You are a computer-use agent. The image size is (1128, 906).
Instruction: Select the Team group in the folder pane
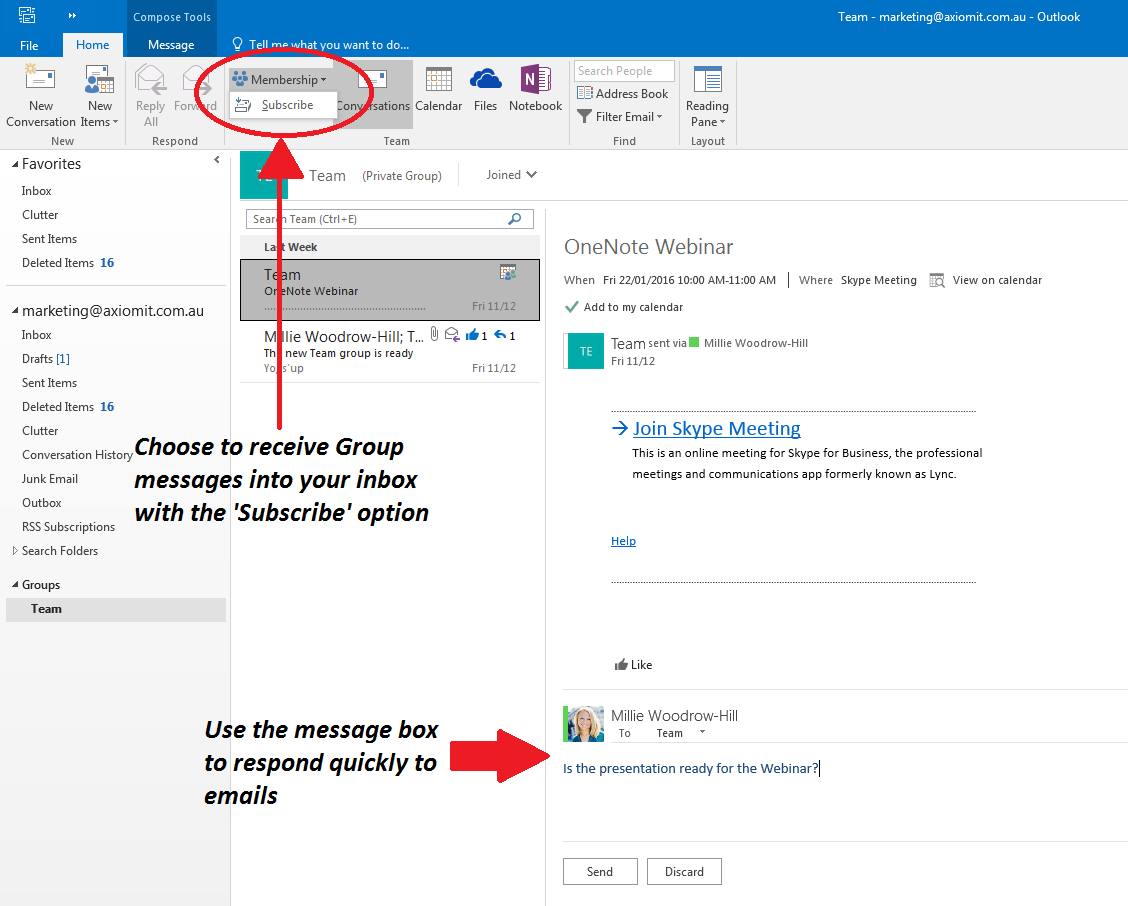[116, 609]
